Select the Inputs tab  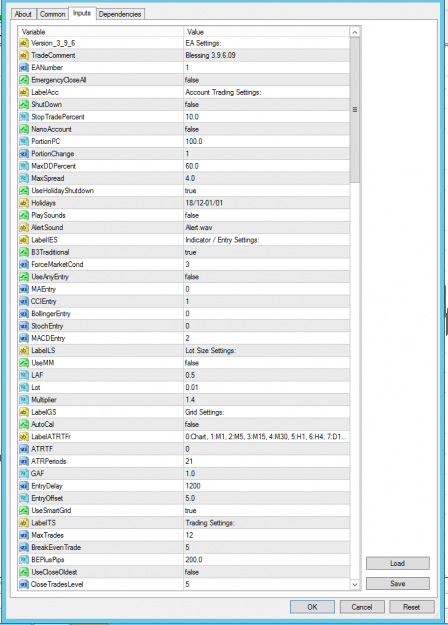(x=82, y=13)
